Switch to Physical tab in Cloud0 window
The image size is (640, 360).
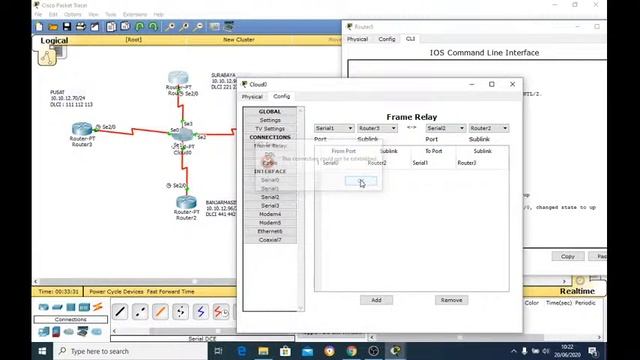click(x=252, y=97)
